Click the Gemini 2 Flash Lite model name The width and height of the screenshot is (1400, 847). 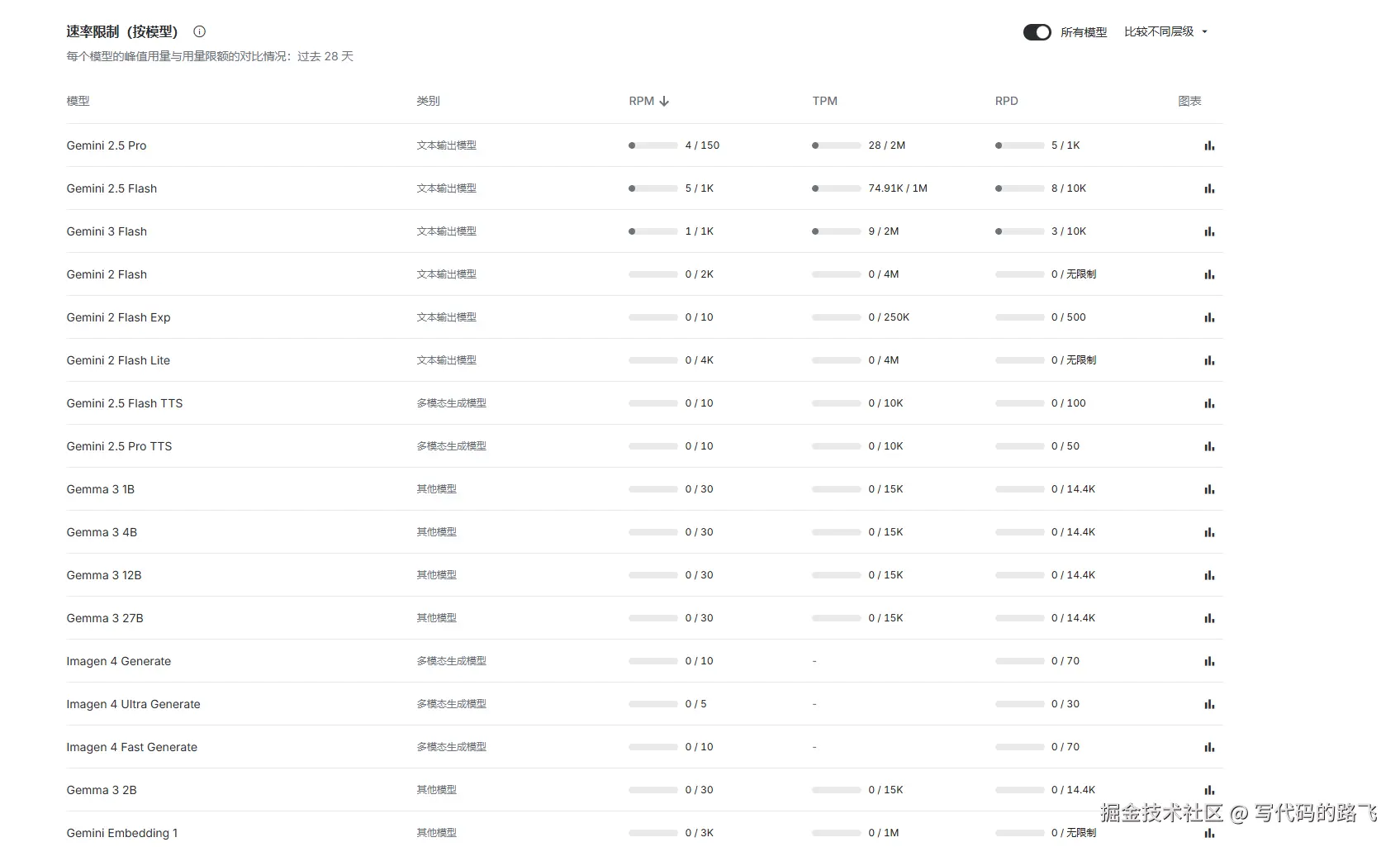coord(118,360)
